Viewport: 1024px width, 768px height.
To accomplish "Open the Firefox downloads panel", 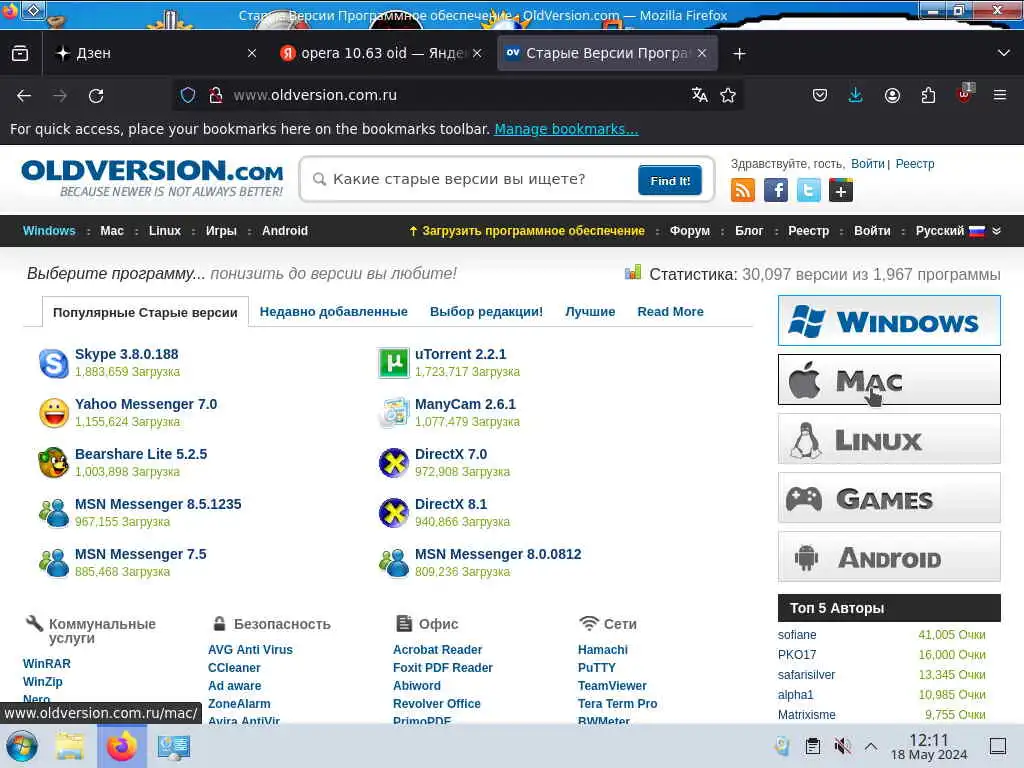I will pyautogui.click(x=855, y=95).
